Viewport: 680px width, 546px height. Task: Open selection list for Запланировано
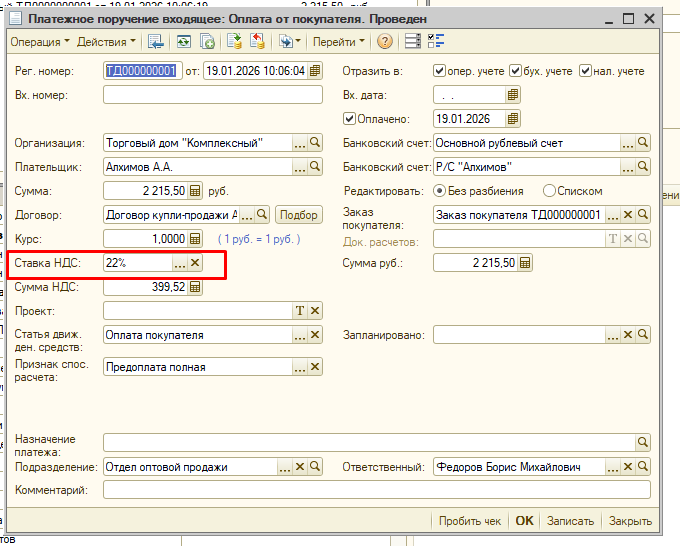click(x=612, y=335)
